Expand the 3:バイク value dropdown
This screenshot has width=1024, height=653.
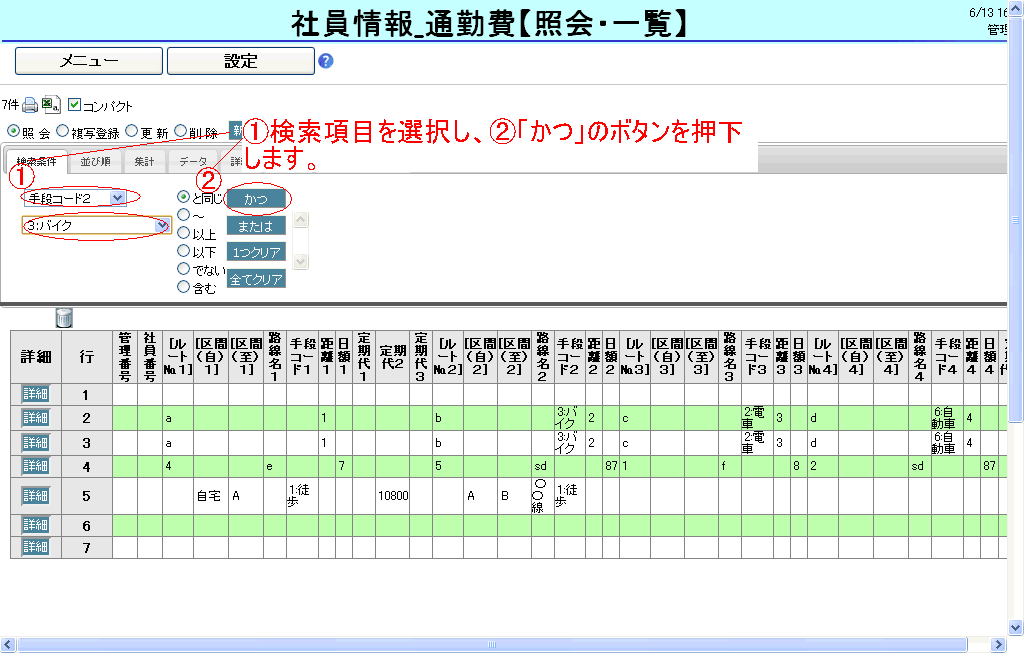pos(162,226)
